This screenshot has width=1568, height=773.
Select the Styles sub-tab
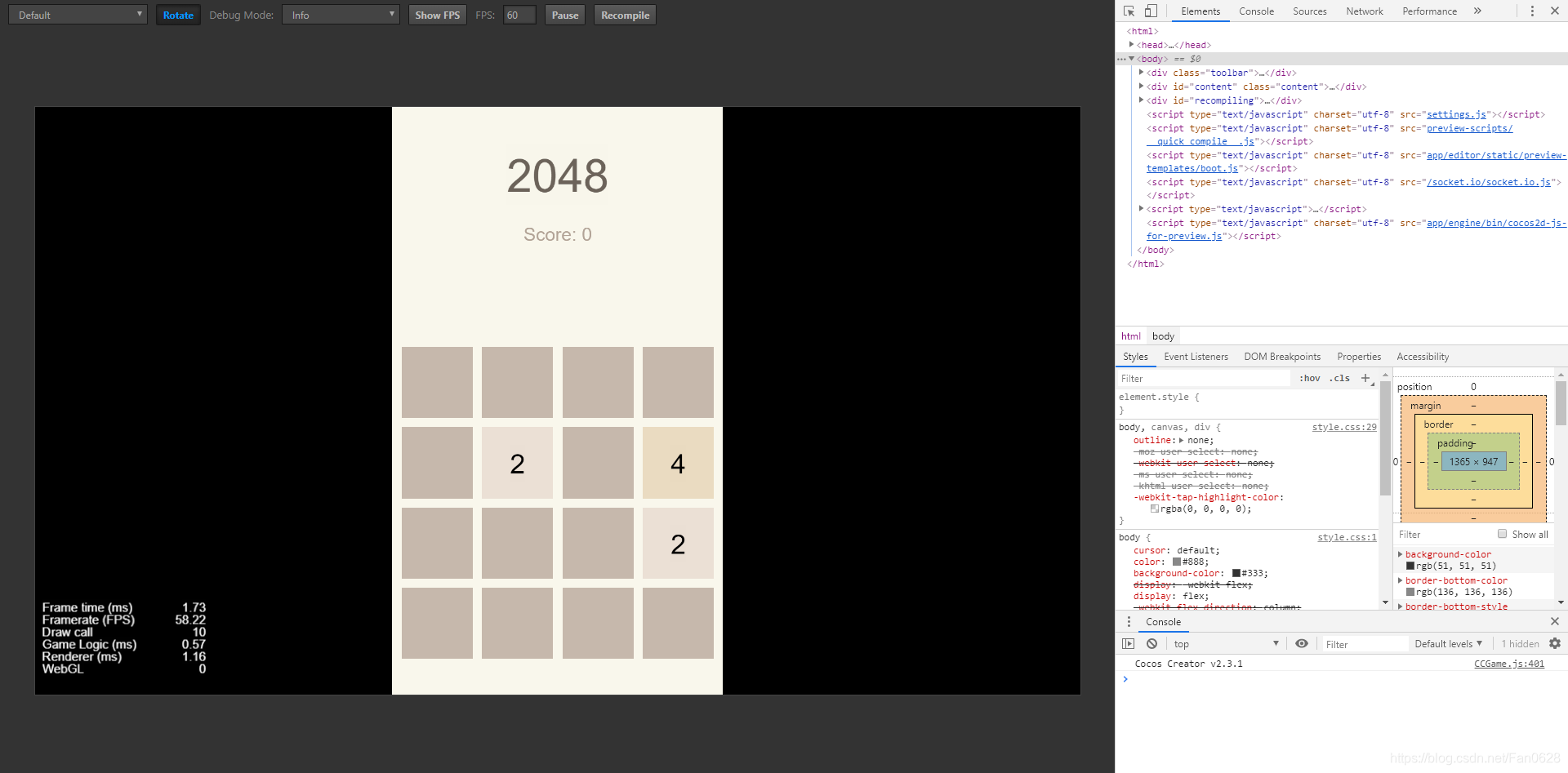[x=1135, y=357]
